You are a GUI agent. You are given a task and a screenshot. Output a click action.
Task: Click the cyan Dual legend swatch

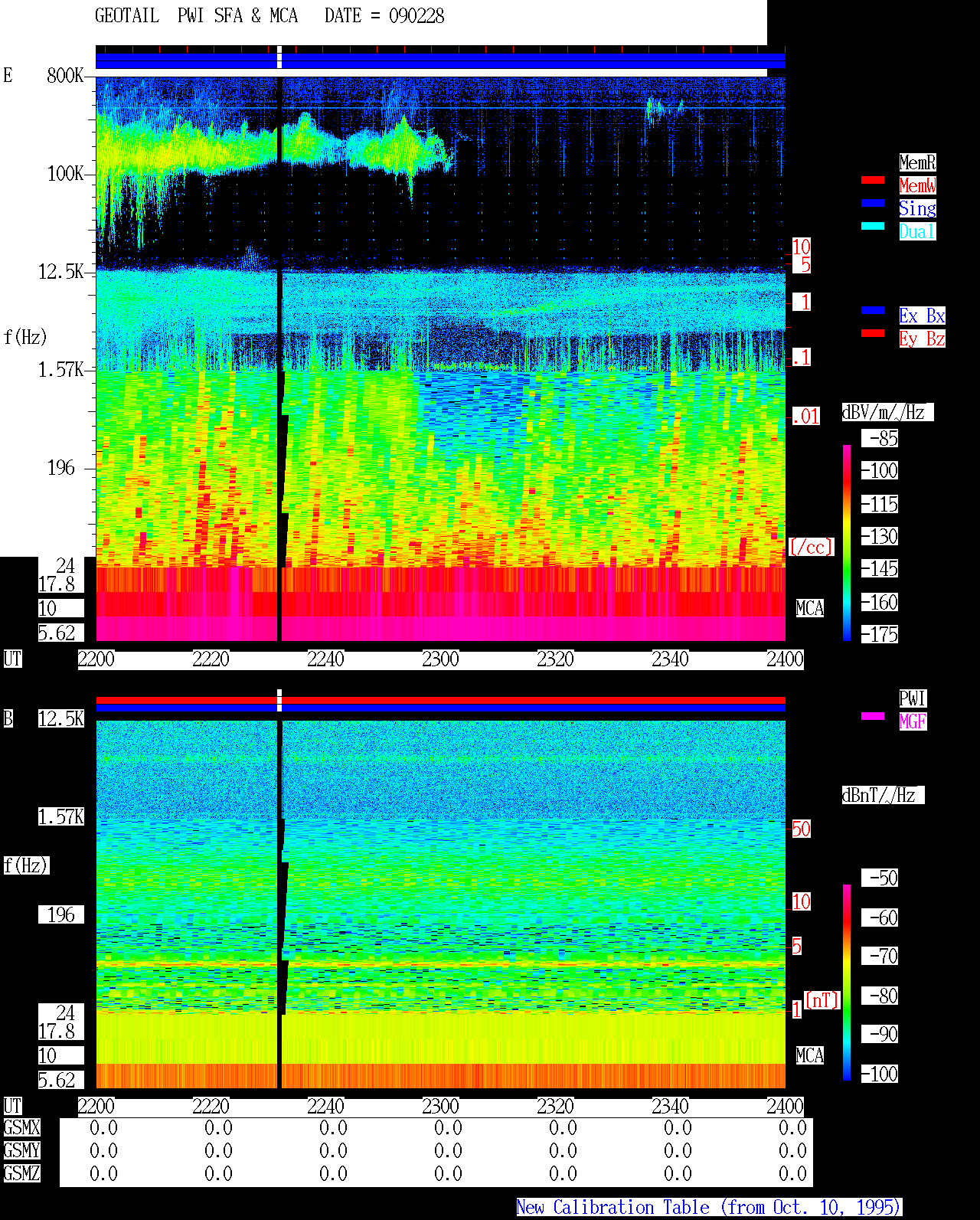[873, 226]
